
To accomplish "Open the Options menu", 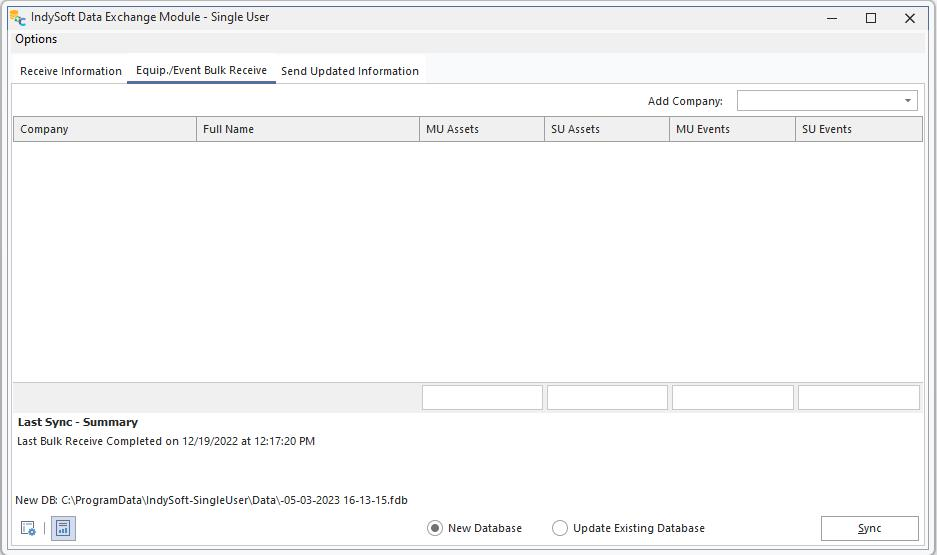I will click(x=36, y=39).
